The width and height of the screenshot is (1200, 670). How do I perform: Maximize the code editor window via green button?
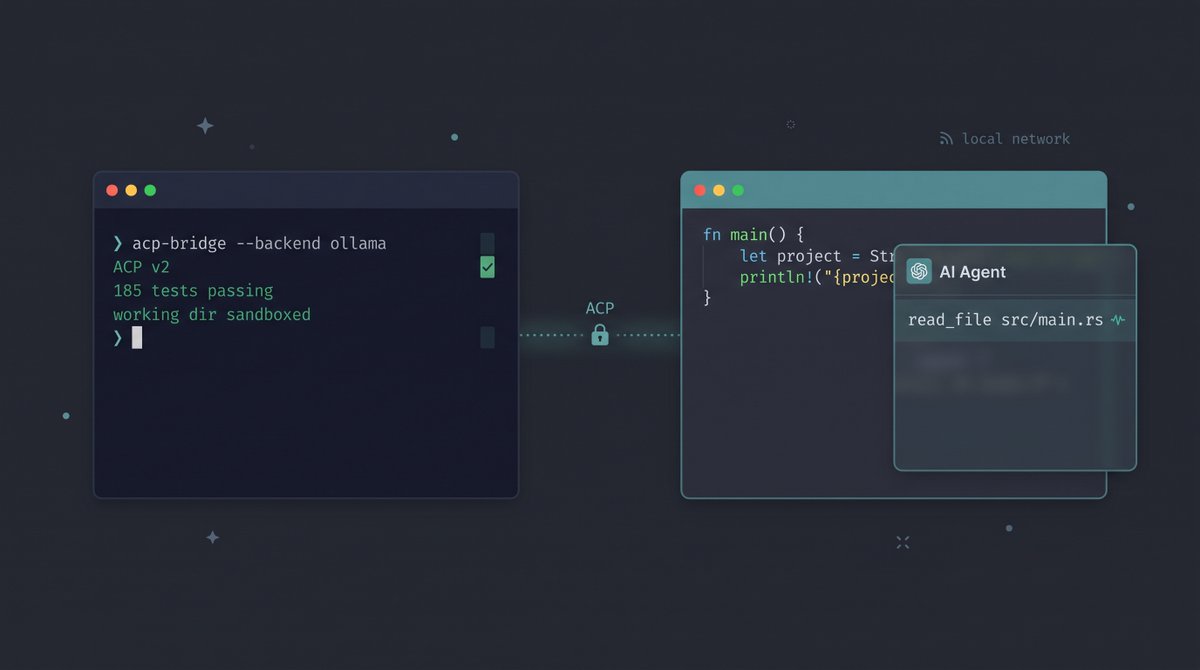[x=738, y=190]
